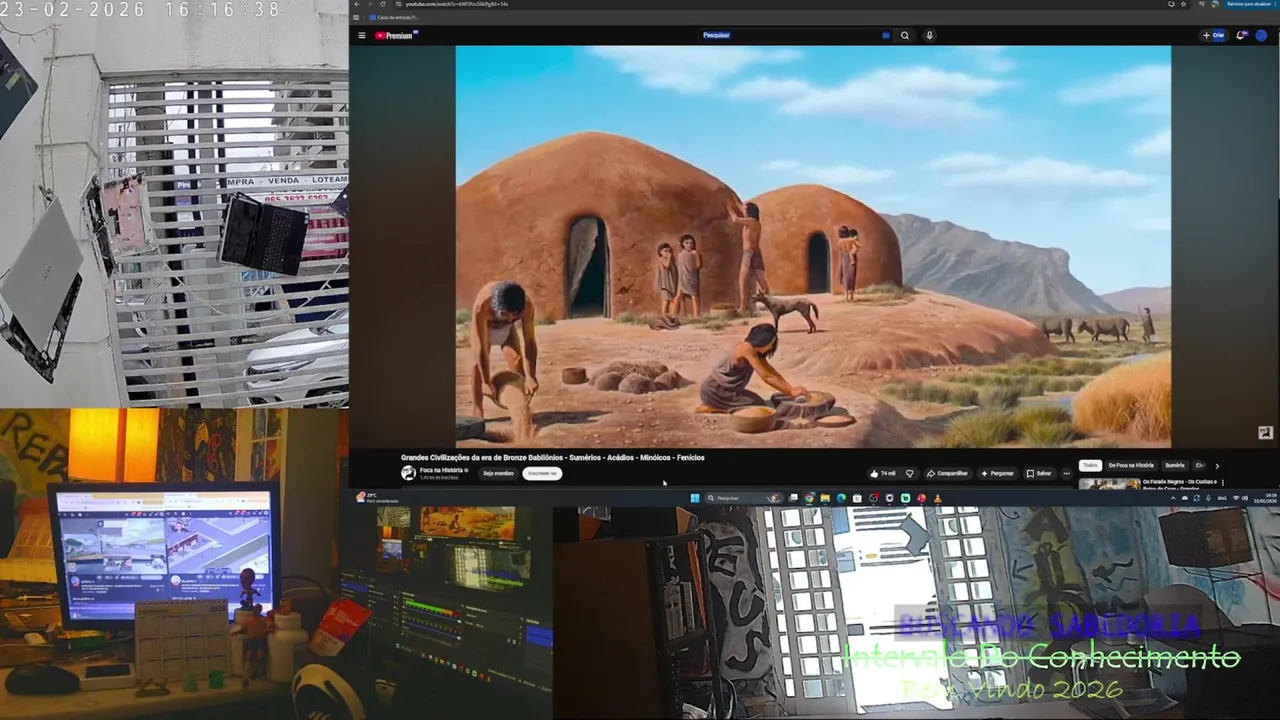
Task: Reload the page with browser refresh icon
Action: click(x=382, y=4)
